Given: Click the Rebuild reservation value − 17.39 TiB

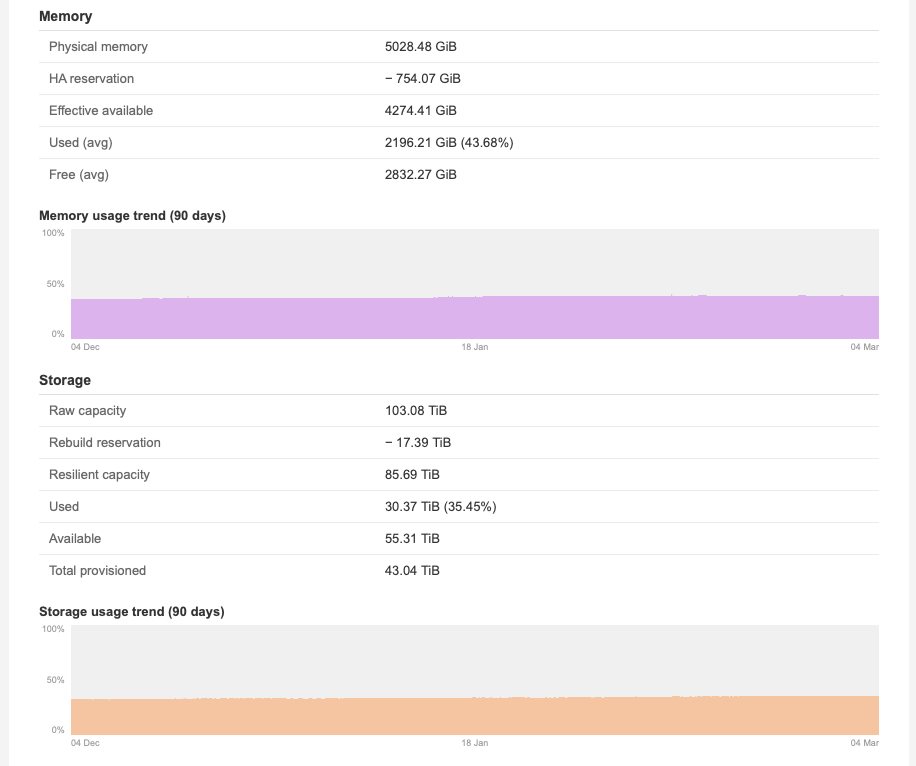Looking at the screenshot, I should 418,443.
